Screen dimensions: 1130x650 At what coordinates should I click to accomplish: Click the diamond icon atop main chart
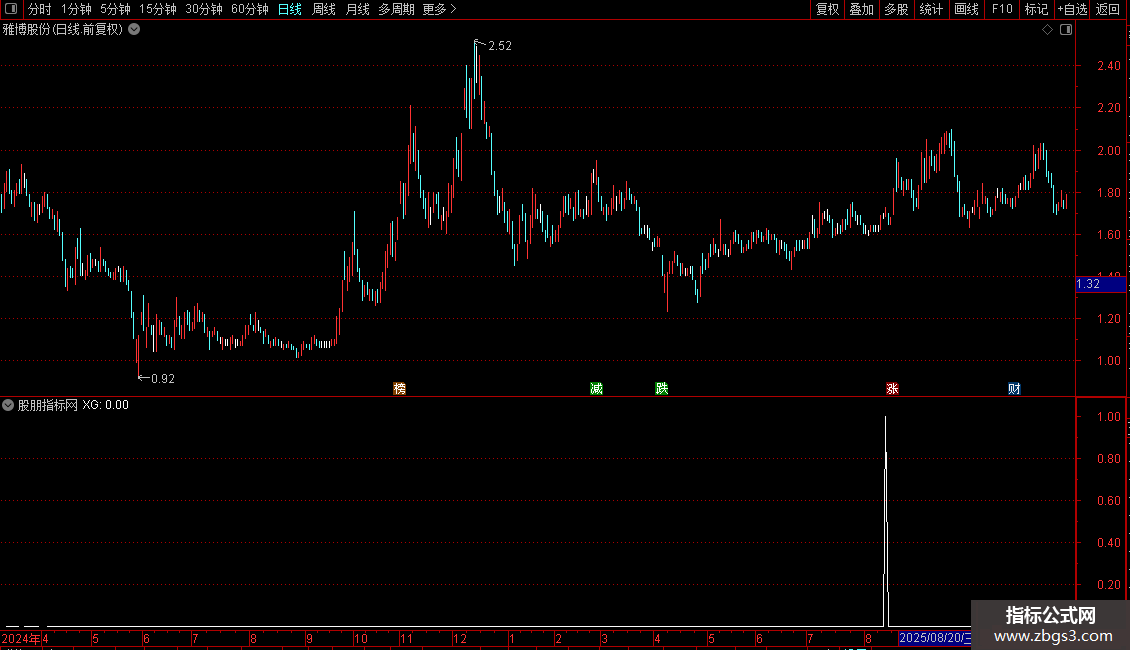[1048, 30]
